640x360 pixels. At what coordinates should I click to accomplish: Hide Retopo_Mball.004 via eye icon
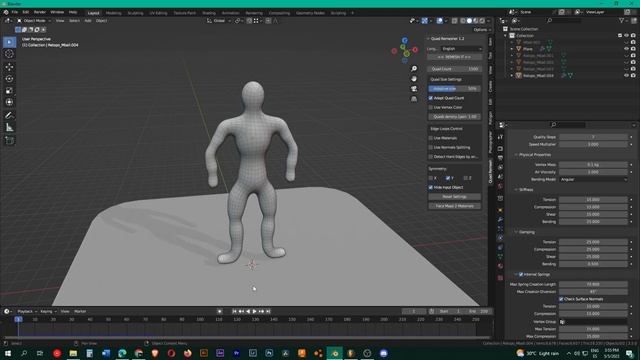[x=626, y=76]
